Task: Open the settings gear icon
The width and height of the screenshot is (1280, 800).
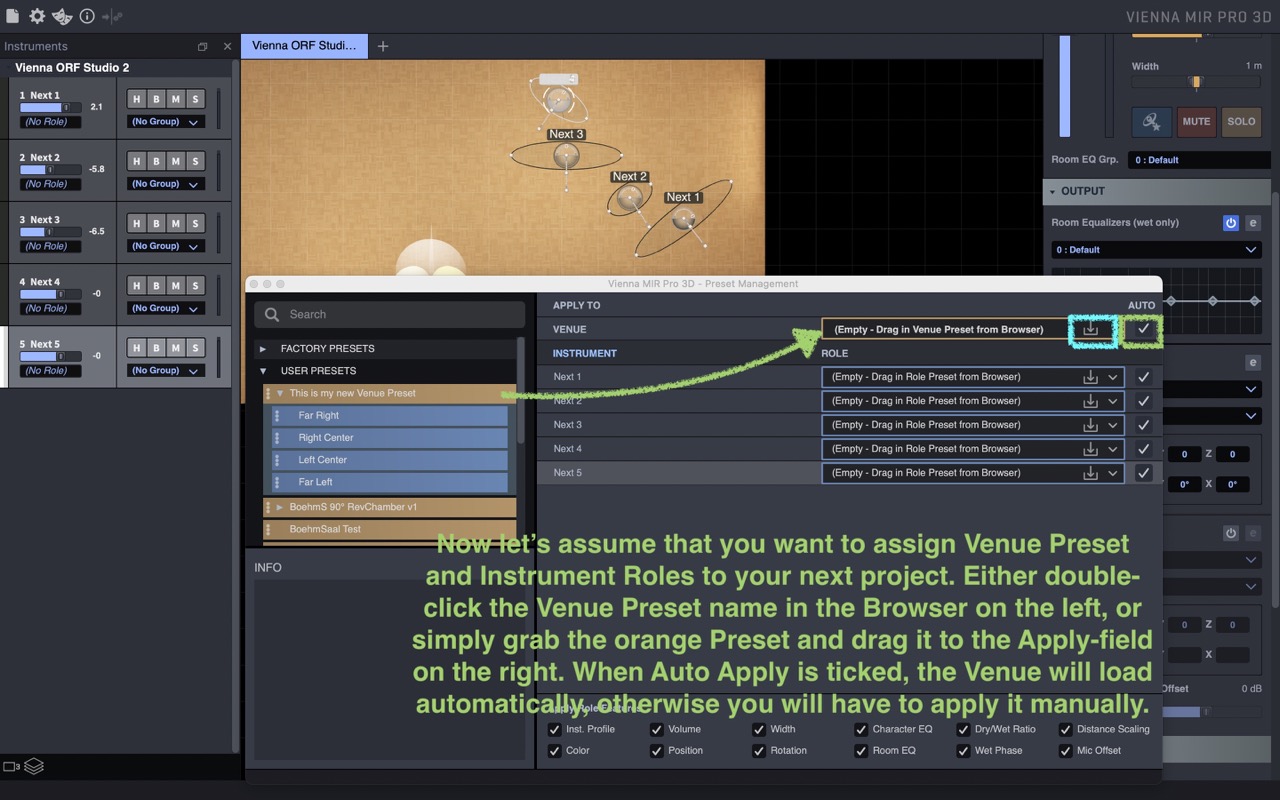Action: coord(37,16)
